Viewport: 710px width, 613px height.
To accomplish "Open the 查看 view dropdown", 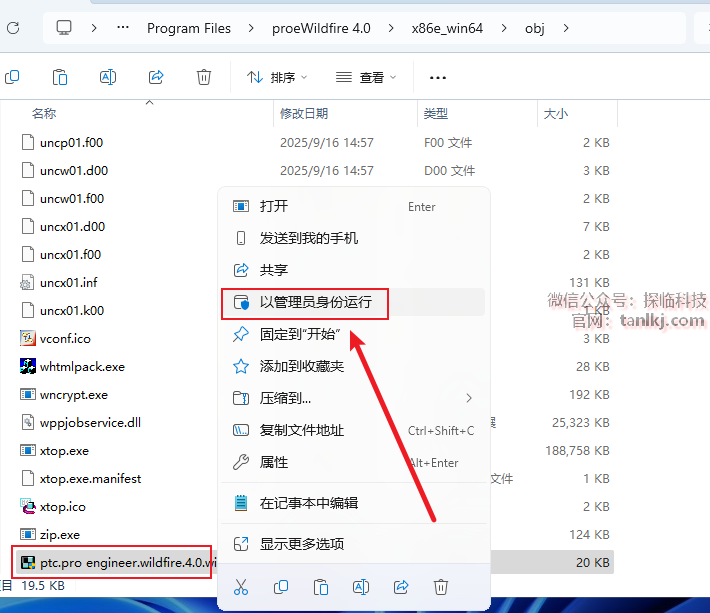I will [x=366, y=77].
